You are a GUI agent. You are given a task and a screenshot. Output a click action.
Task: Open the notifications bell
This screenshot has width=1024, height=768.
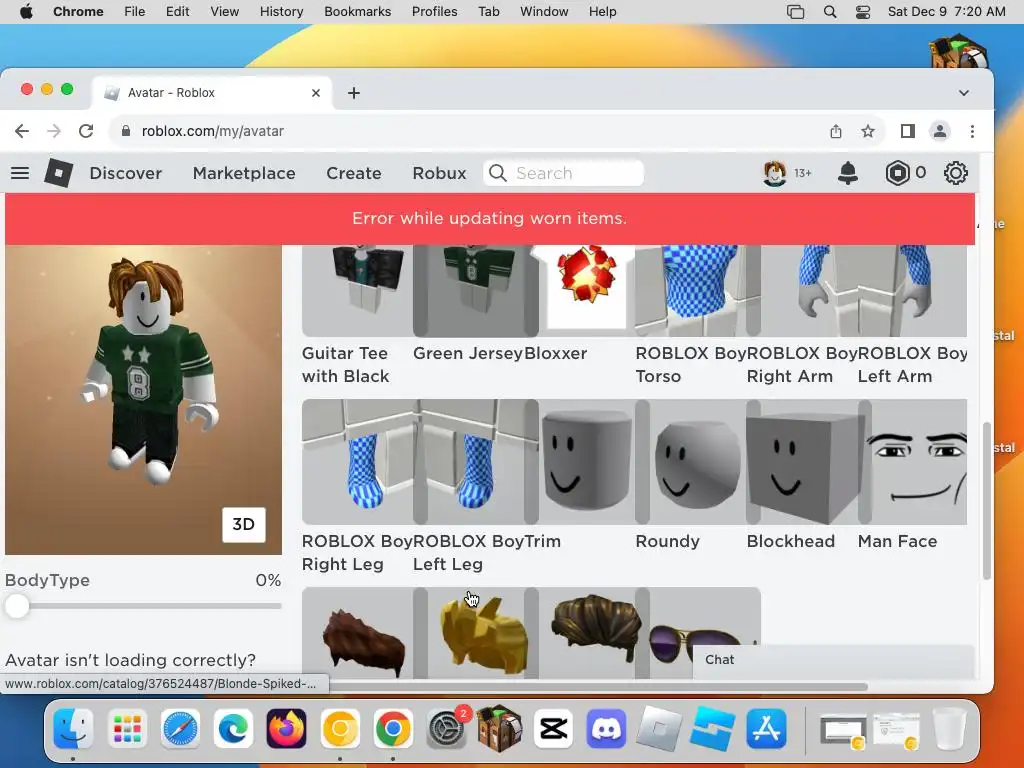click(x=848, y=173)
